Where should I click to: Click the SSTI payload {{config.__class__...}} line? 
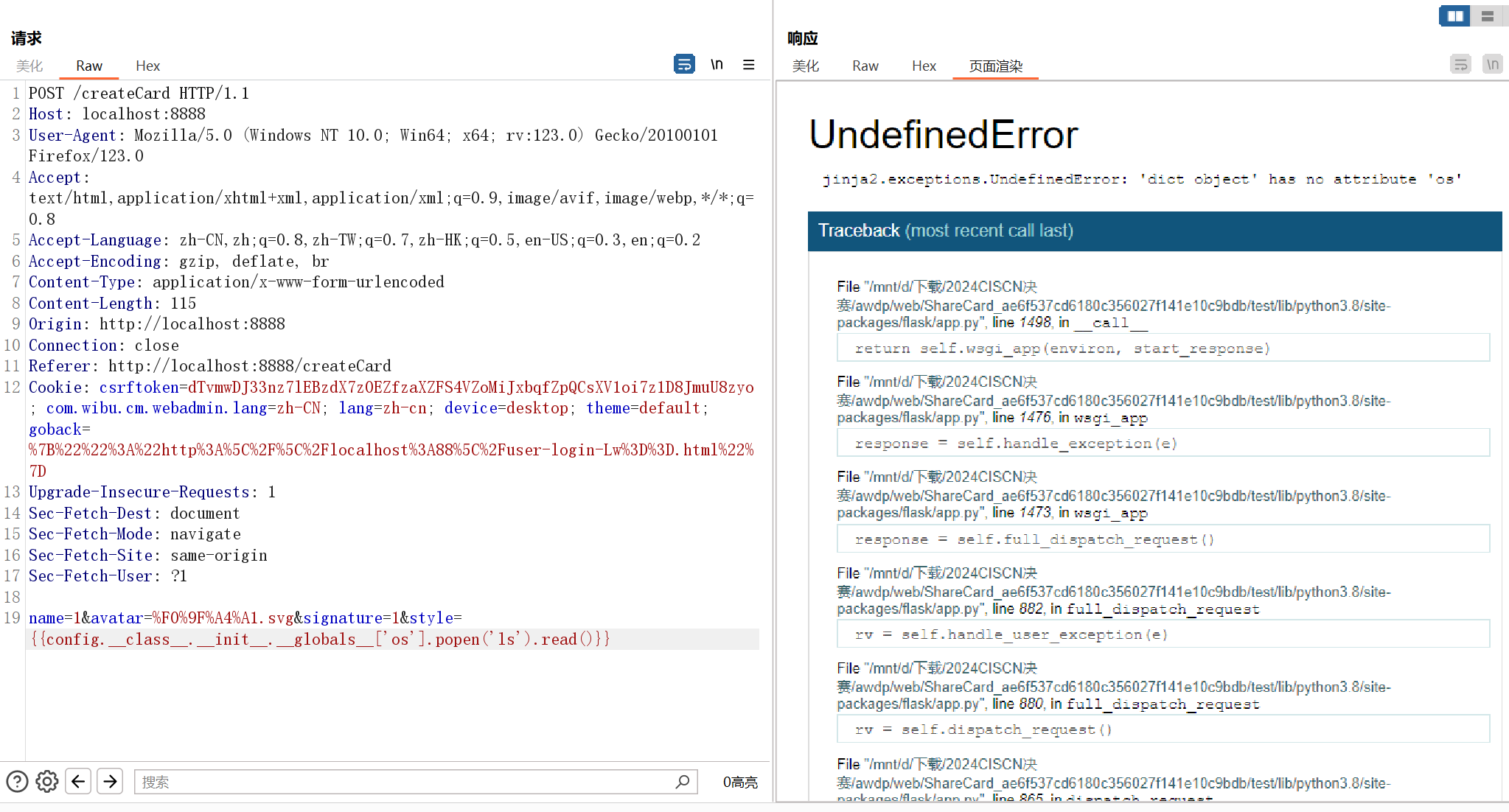[x=320, y=640]
